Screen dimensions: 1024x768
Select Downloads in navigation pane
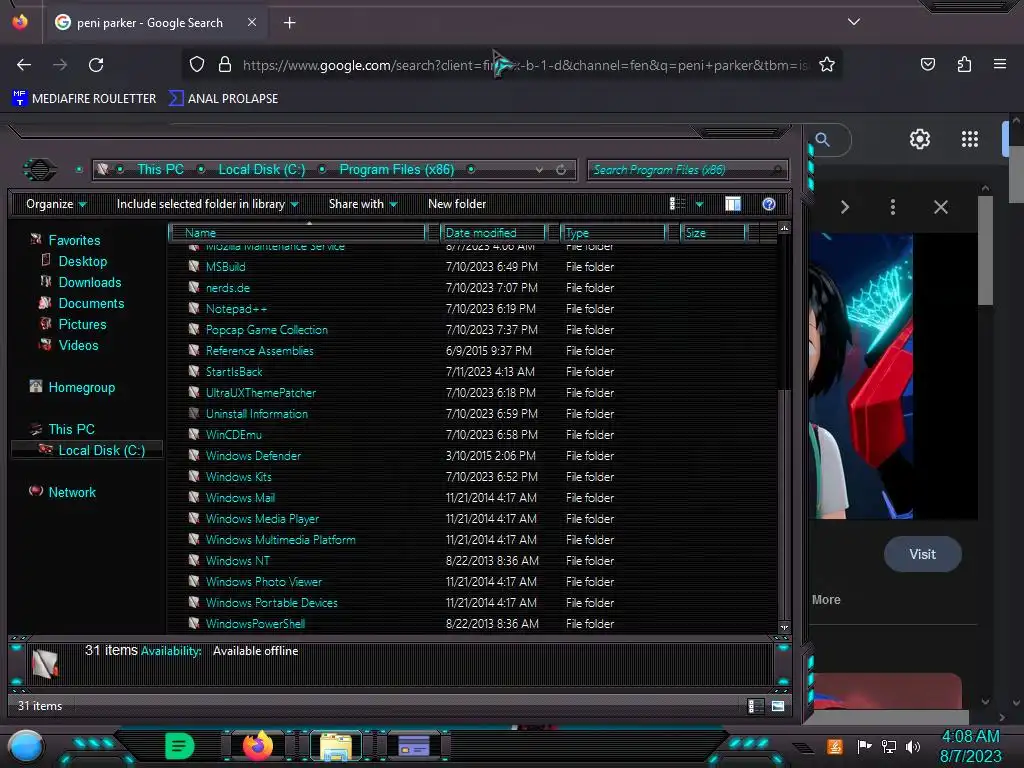tap(89, 282)
